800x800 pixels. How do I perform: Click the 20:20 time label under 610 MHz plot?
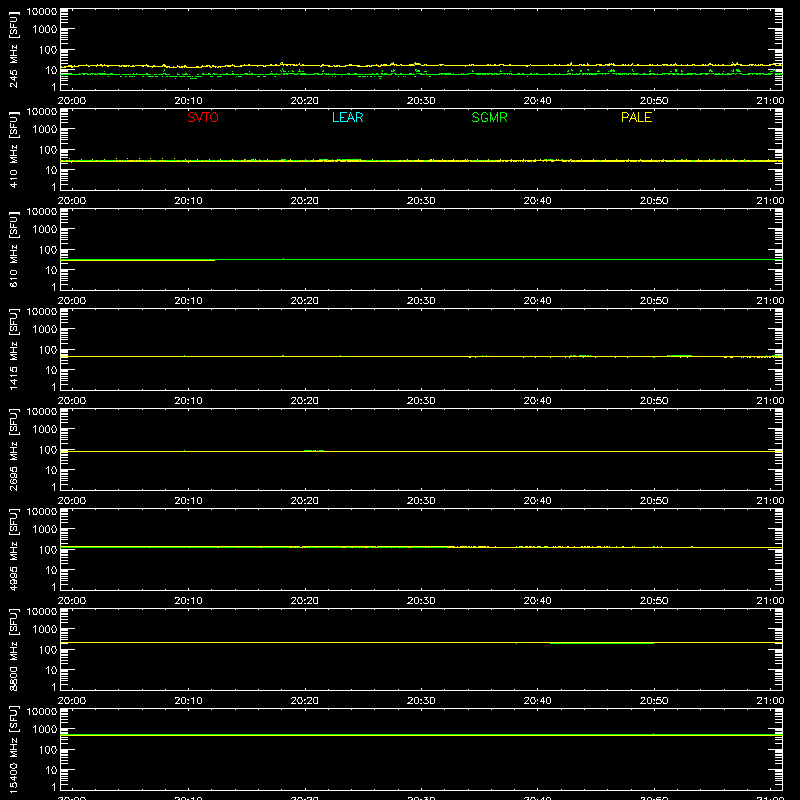pyautogui.click(x=305, y=301)
